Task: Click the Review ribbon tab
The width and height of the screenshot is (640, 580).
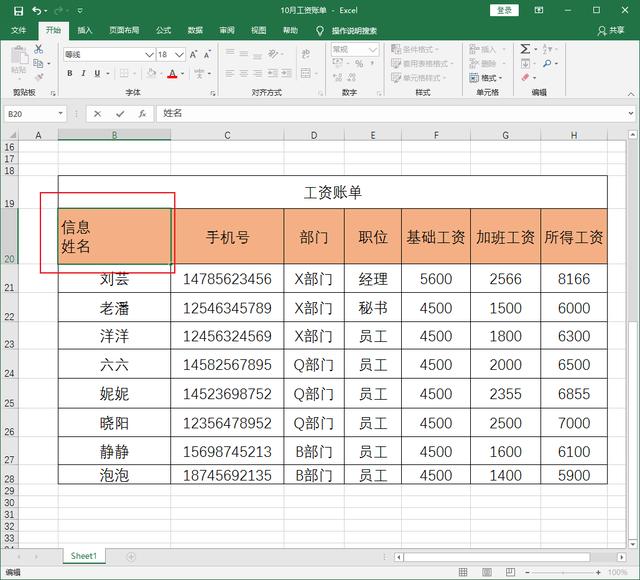Action: pos(227,30)
